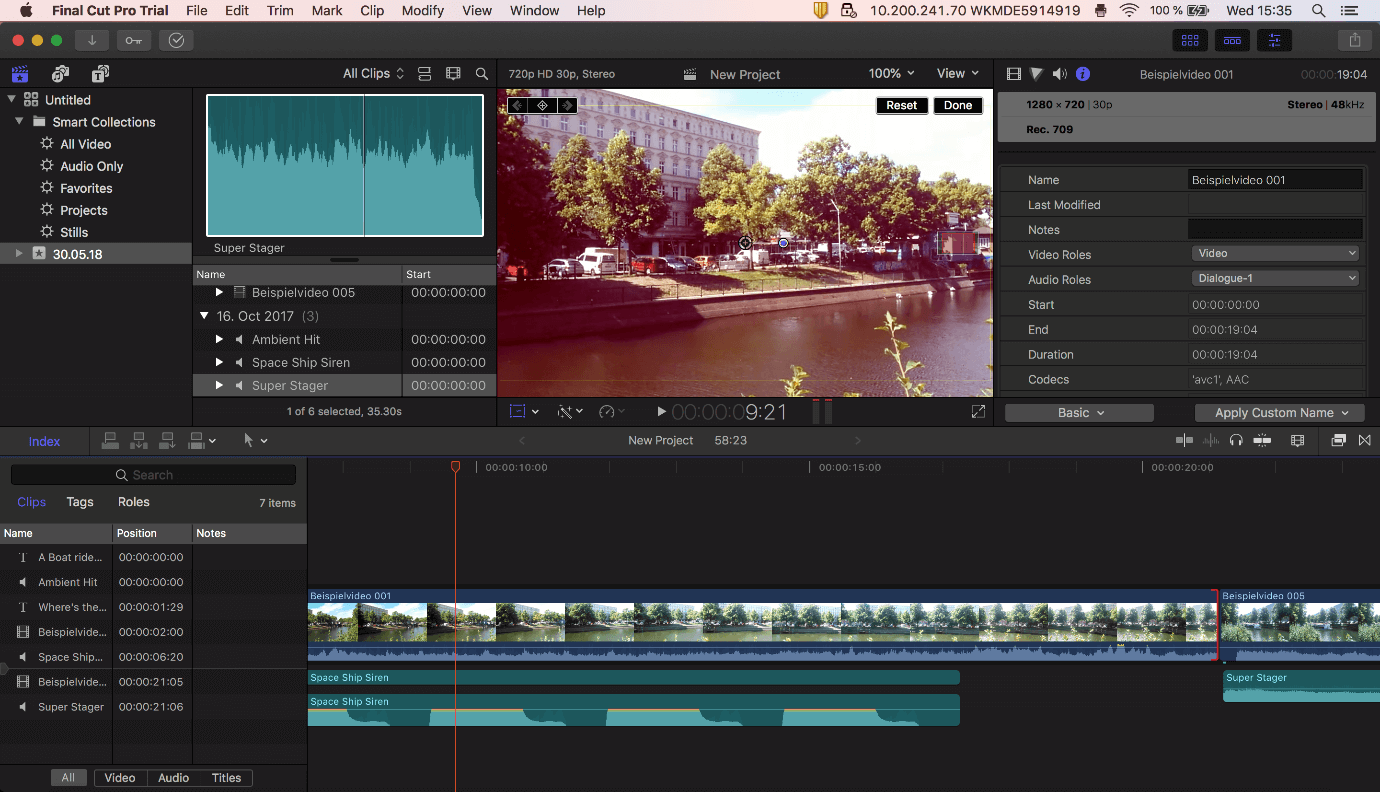Click the search icon in the clip browser
The image size is (1380, 792).
pyautogui.click(x=482, y=73)
